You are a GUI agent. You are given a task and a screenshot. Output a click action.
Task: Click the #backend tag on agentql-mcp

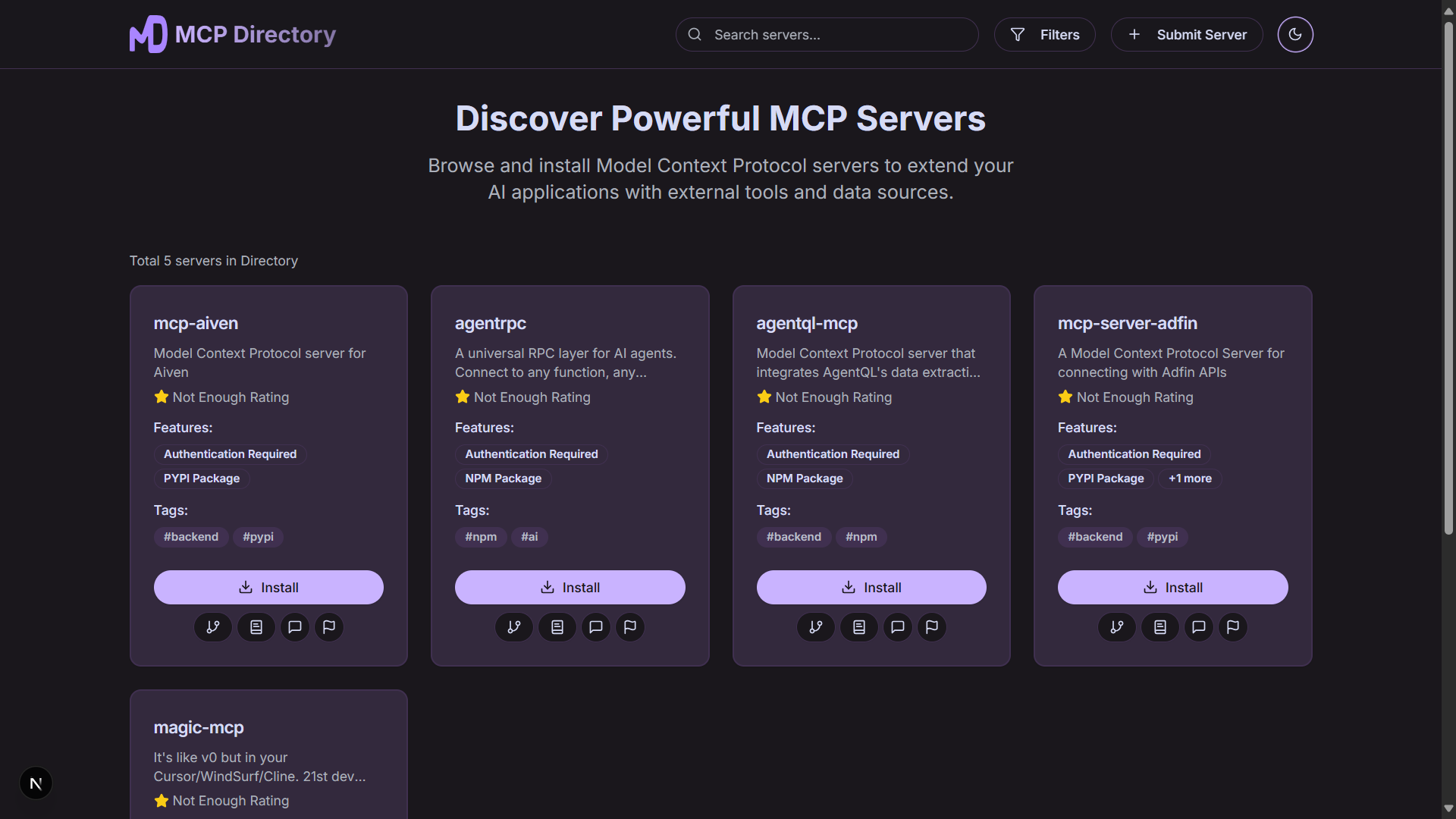click(794, 537)
